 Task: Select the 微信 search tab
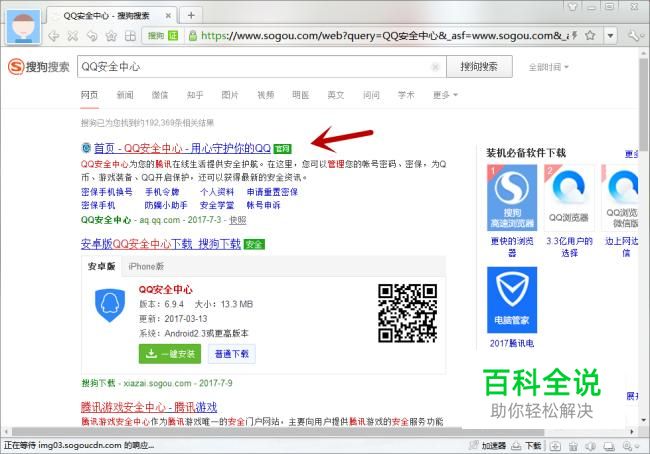coord(160,95)
